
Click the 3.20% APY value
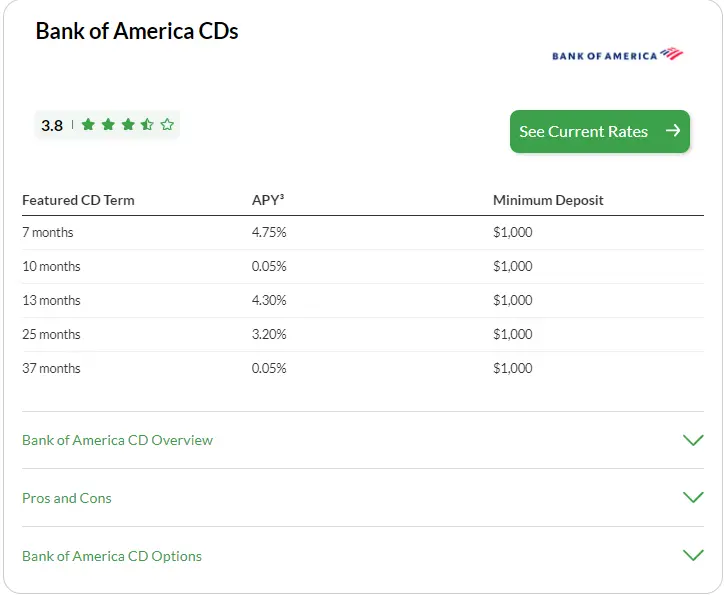(x=269, y=334)
